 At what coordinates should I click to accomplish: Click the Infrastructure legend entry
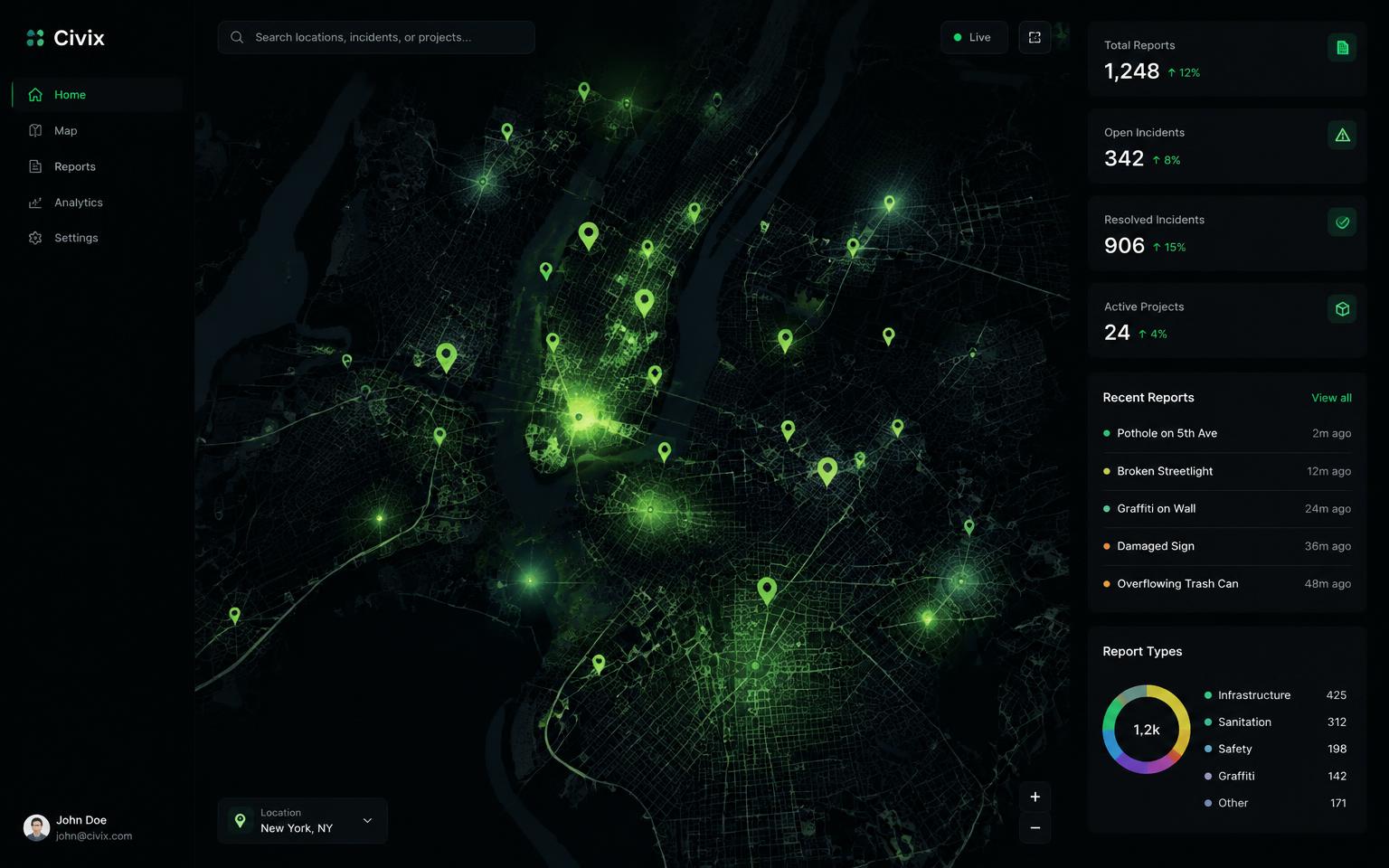click(1275, 695)
